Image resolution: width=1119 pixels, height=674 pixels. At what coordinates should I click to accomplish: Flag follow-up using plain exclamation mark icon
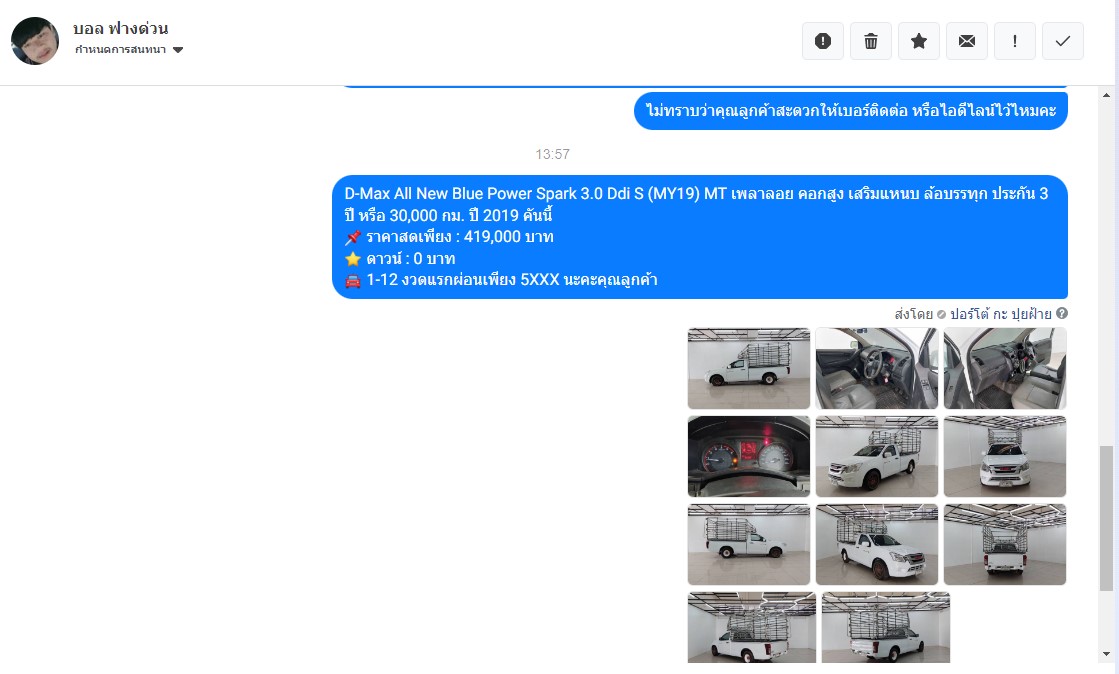coord(1015,41)
